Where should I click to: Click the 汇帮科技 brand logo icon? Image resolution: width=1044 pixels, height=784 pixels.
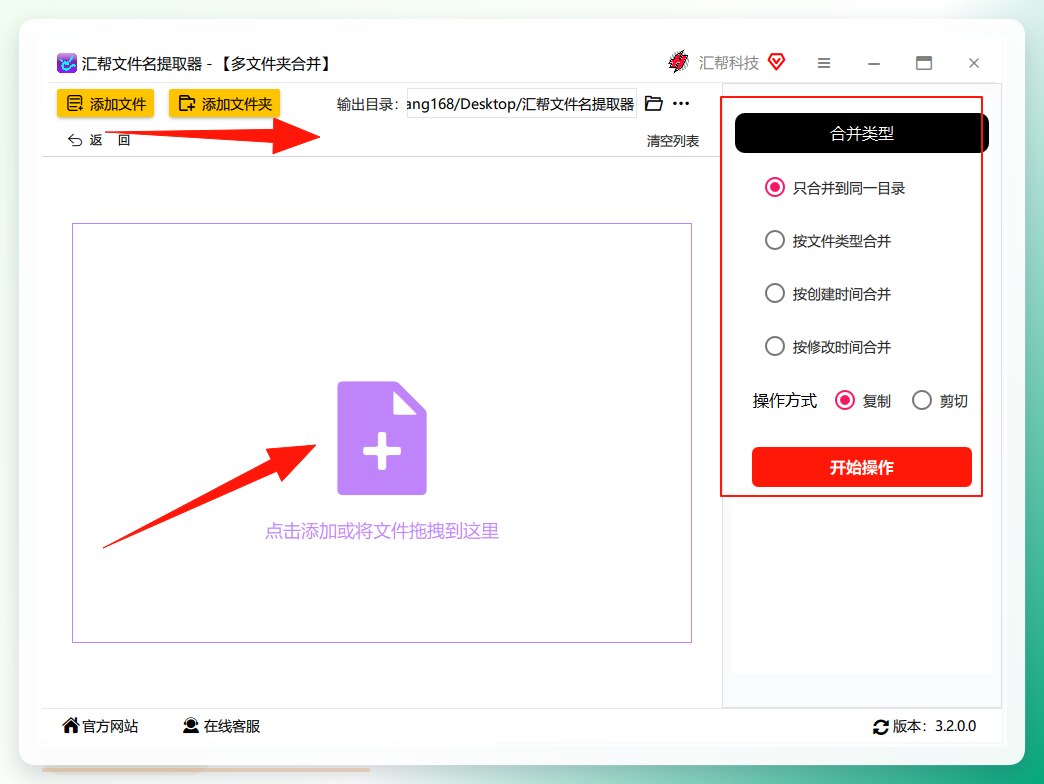click(x=678, y=62)
